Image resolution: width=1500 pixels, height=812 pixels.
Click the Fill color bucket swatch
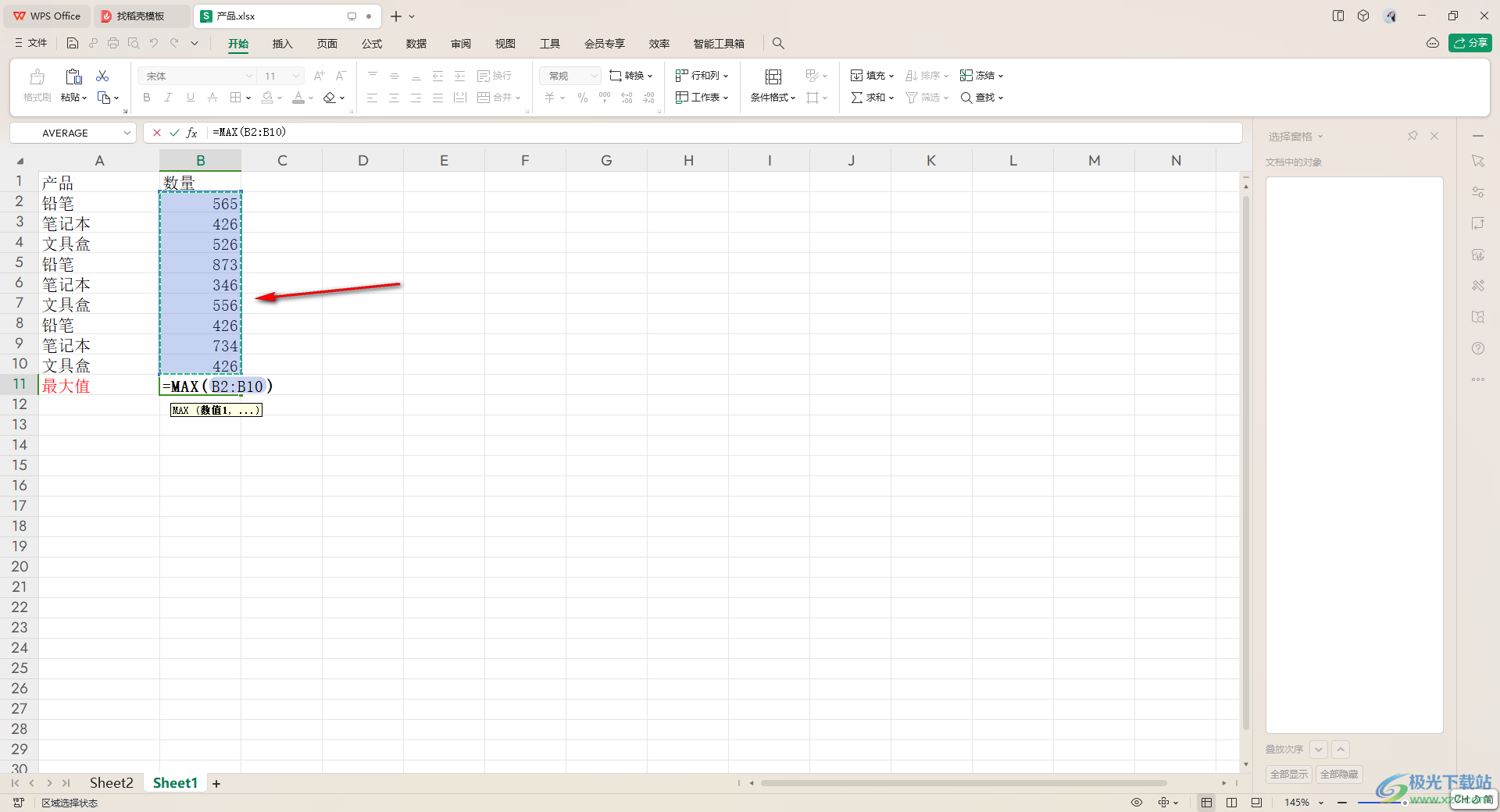point(267,98)
